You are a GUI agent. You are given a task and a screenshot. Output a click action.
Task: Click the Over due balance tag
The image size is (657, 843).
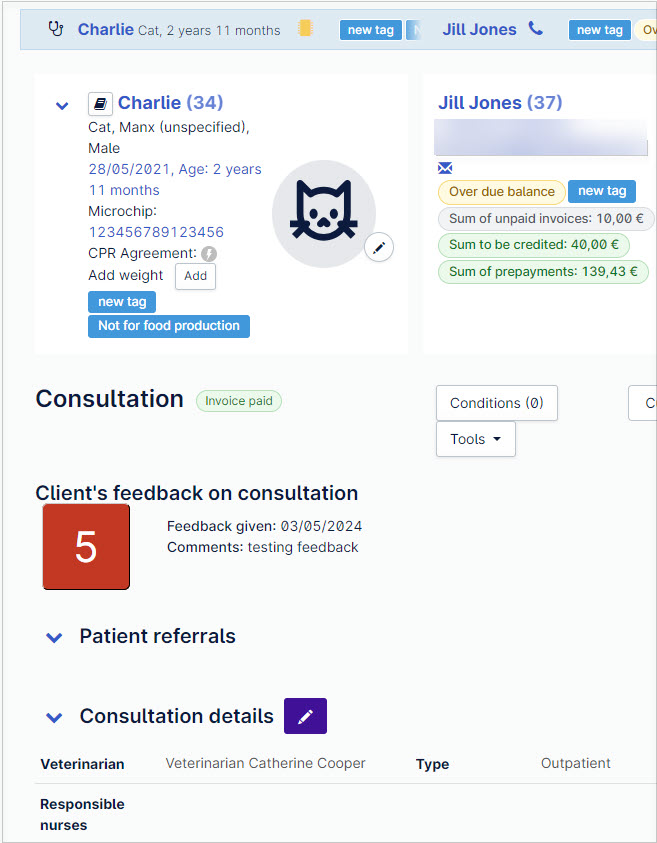click(x=501, y=192)
